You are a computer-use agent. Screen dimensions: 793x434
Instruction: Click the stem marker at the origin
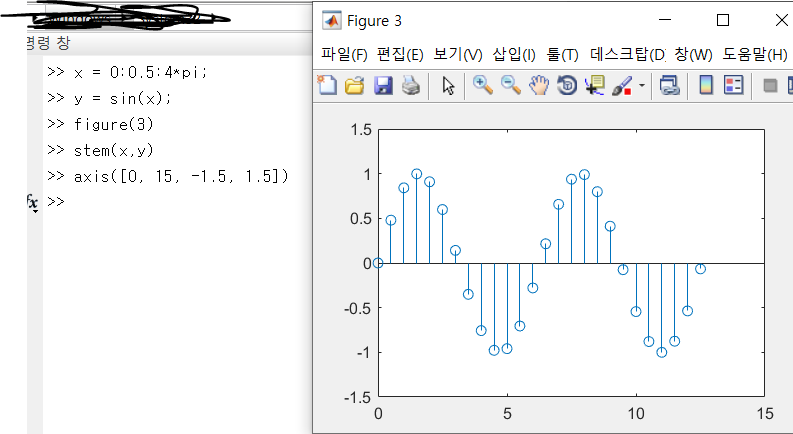tap(378, 263)
